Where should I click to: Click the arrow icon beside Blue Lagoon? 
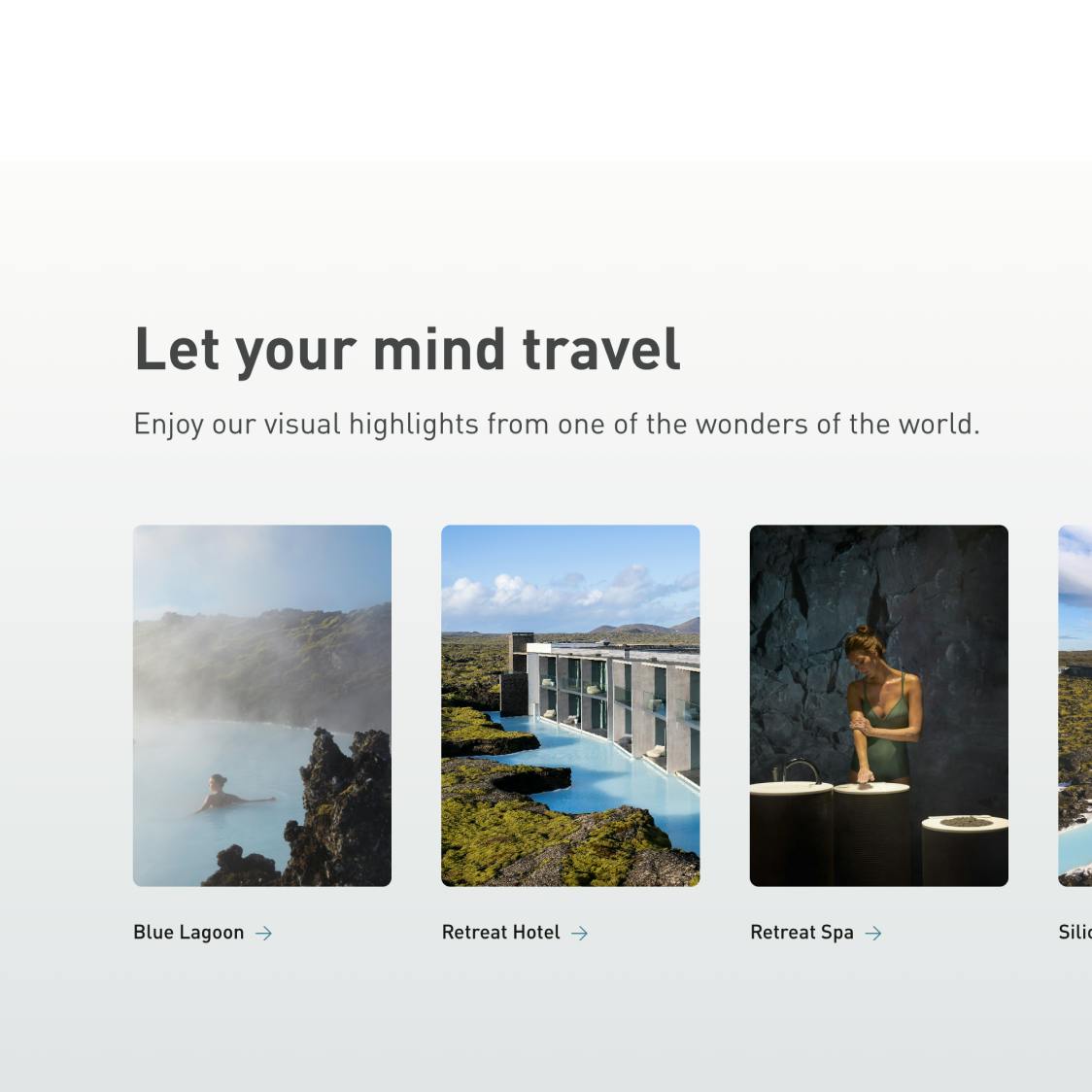263,934
